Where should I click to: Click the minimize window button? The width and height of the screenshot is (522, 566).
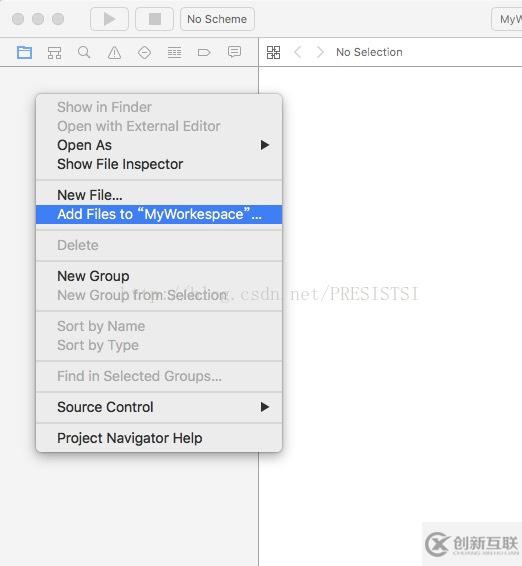38,19
